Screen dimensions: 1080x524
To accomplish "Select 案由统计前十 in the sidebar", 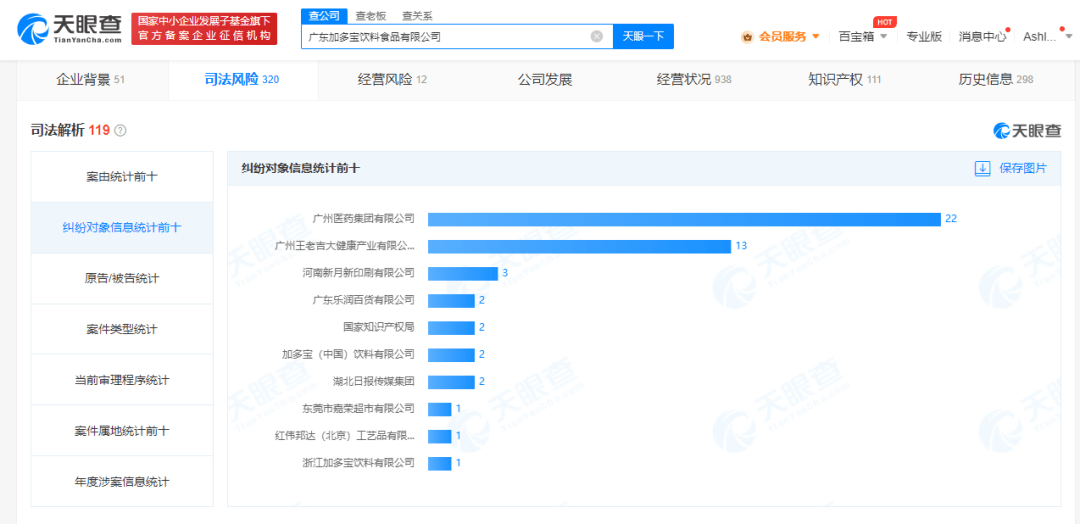I will [x=122, y=177].
